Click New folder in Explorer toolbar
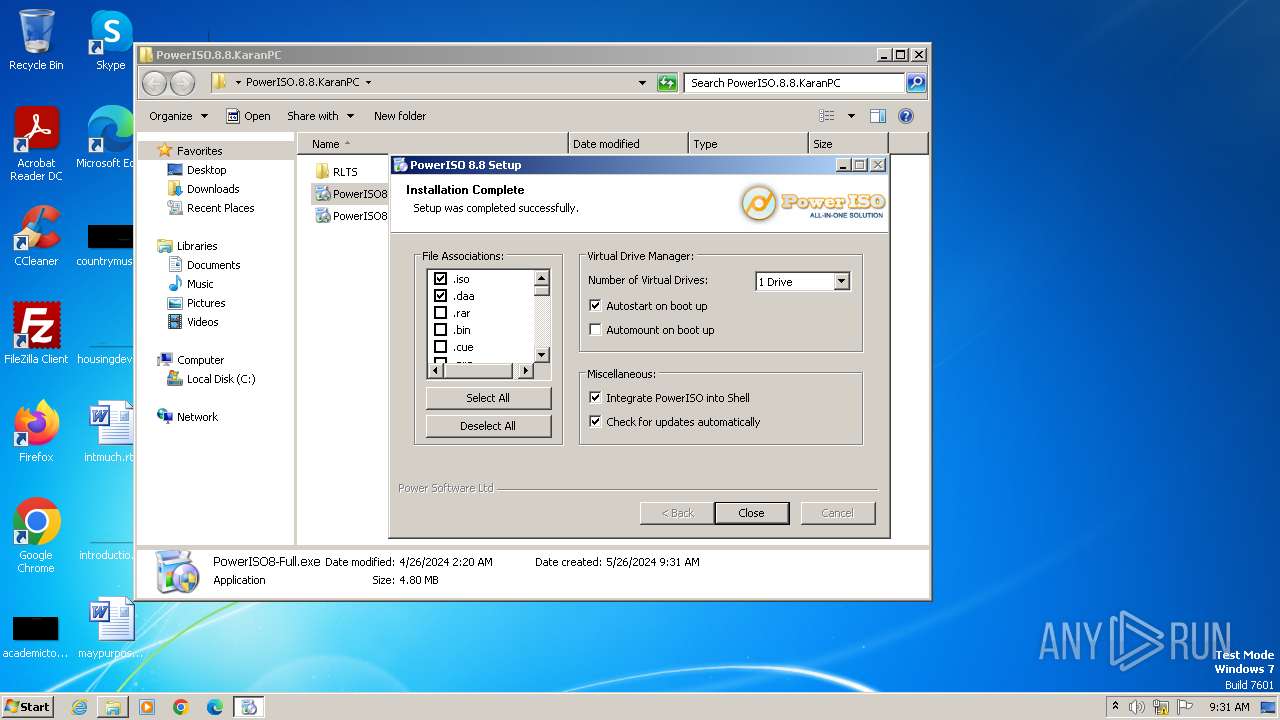1280x720 pixels. (x=400, y=116)
